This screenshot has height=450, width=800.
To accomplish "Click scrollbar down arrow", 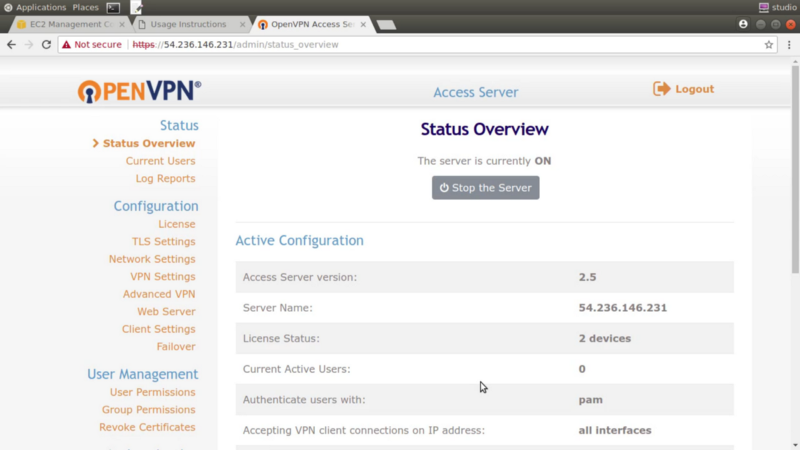I will pyautogui.click(x=795, y=445).
